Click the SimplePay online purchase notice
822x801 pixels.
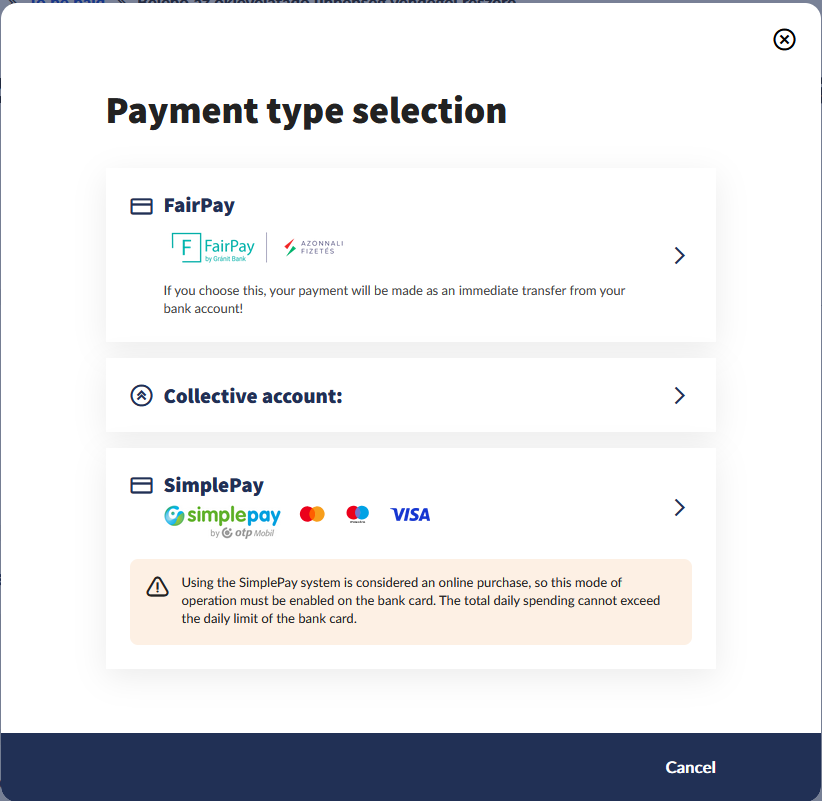420,600
